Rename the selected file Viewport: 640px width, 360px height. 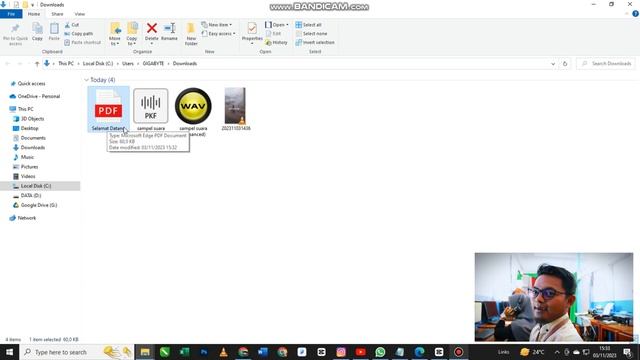[169, 32]
